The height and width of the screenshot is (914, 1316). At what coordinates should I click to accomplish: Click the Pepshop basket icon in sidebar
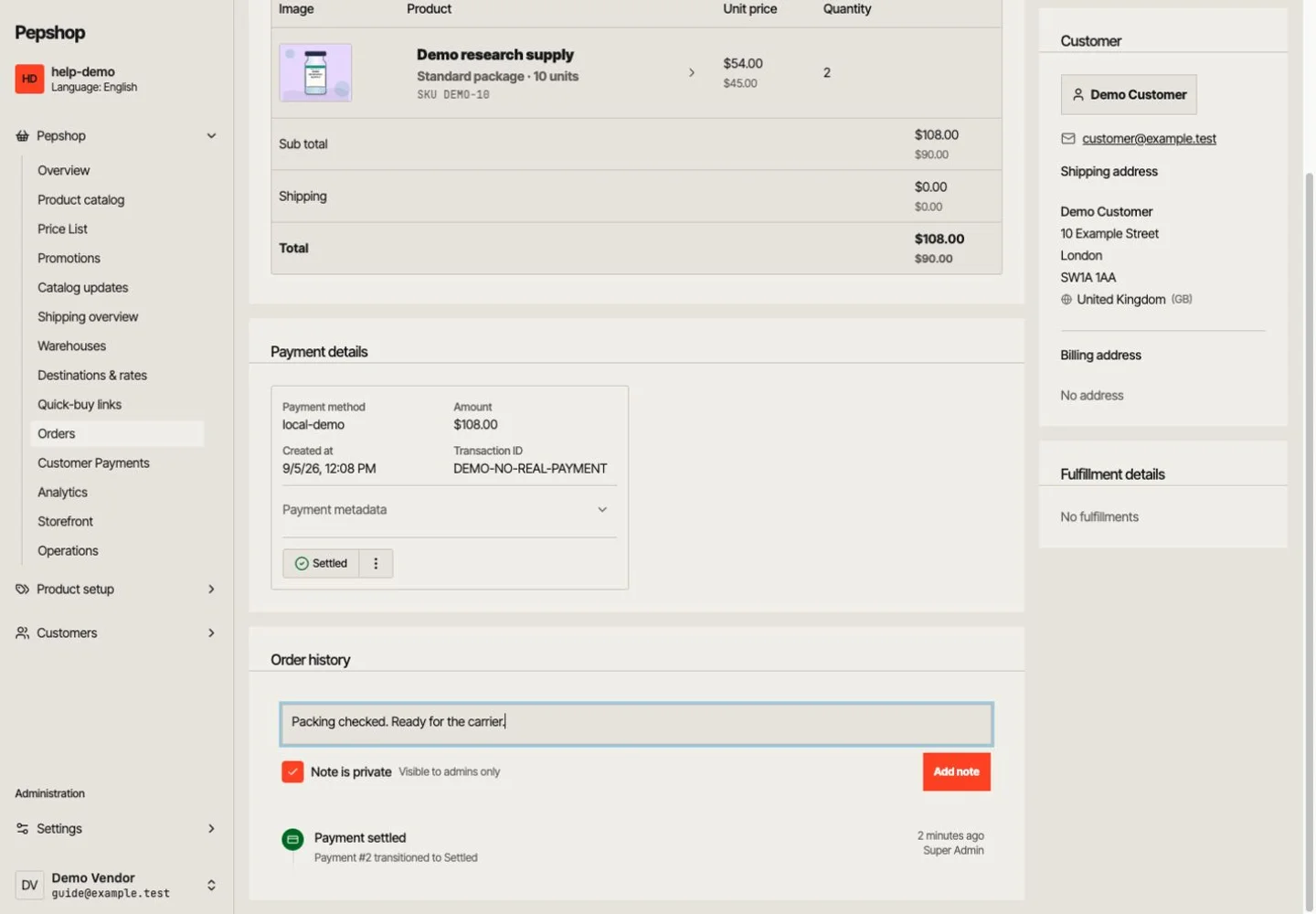(22, 136)
